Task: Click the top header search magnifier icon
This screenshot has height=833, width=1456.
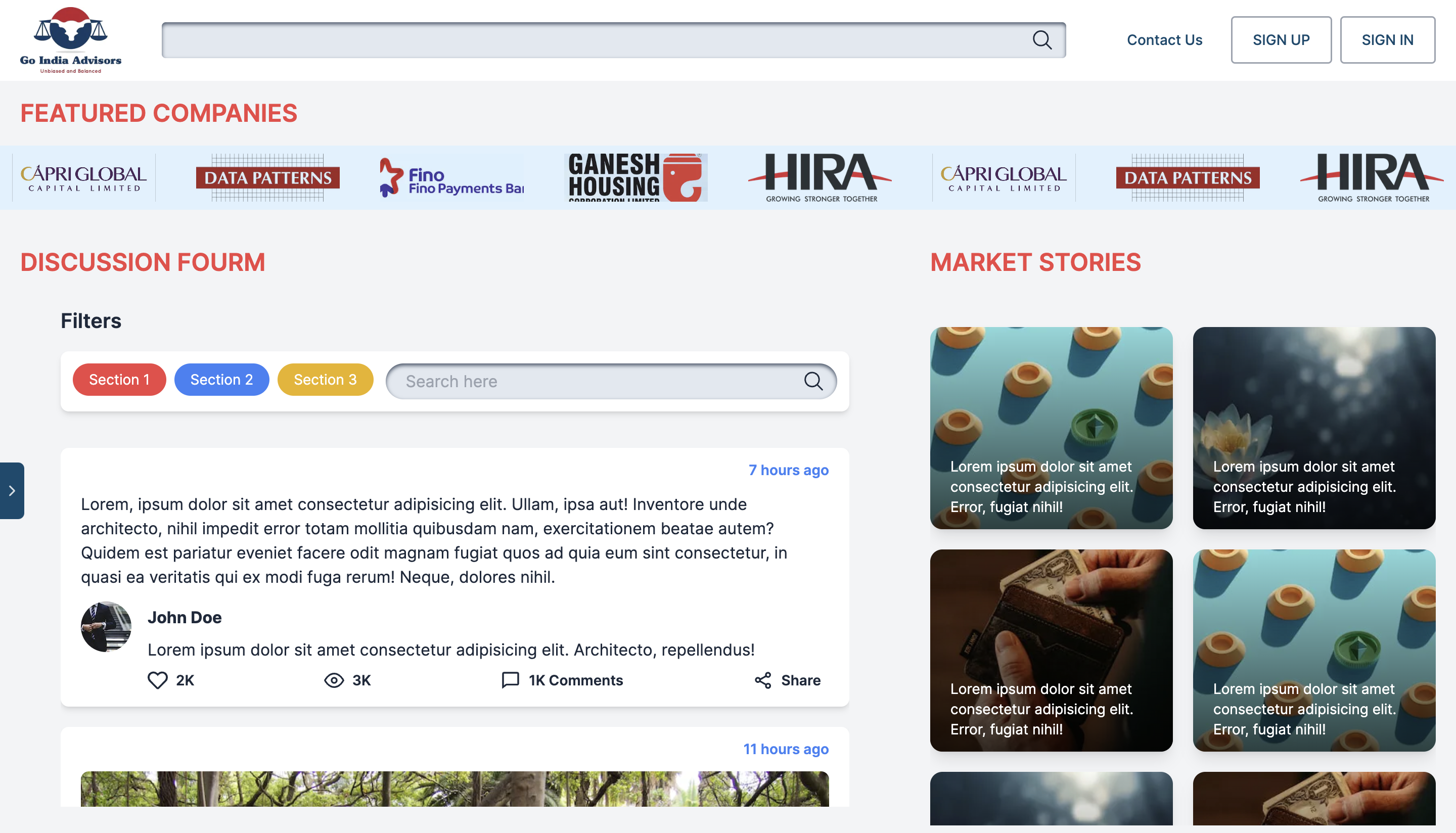Action: (x=1042, y=40)
